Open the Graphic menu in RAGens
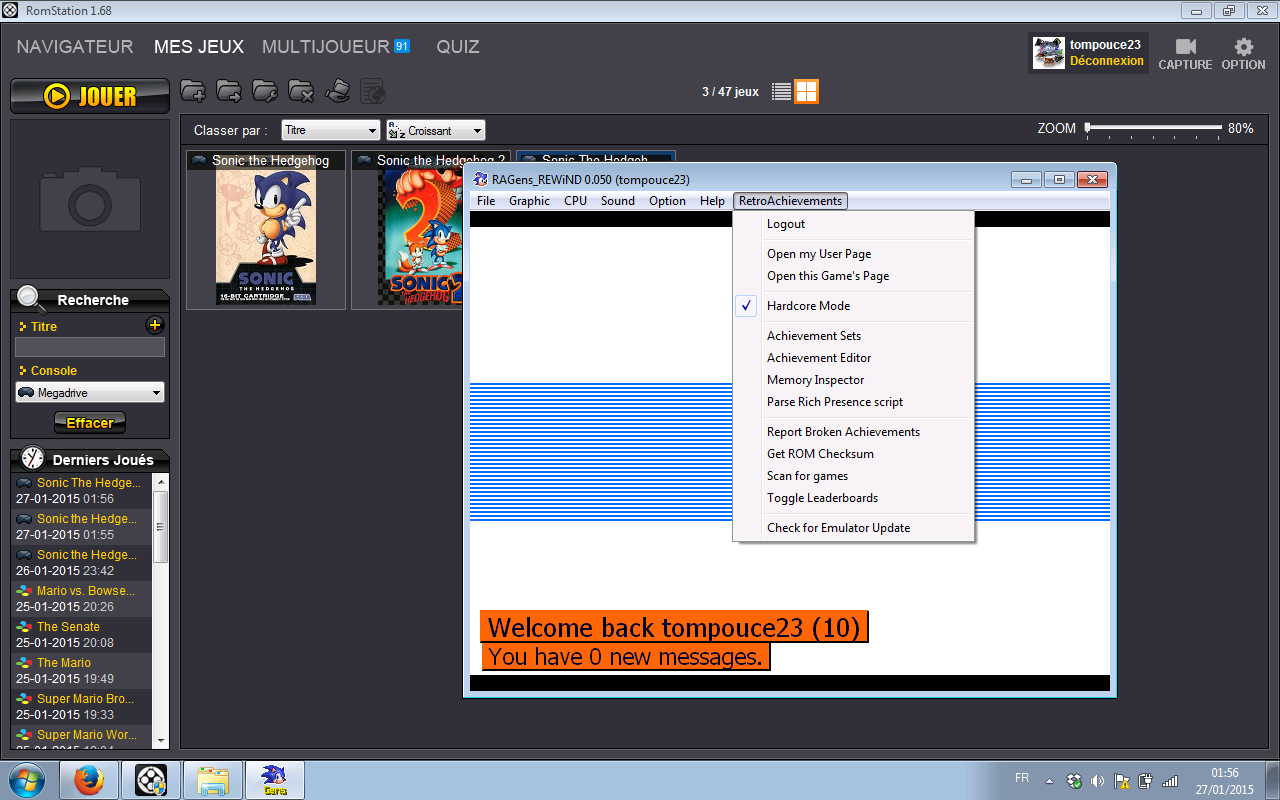Image resolution: width=1280 pixels, height=800 pixels. pos(529,201)
